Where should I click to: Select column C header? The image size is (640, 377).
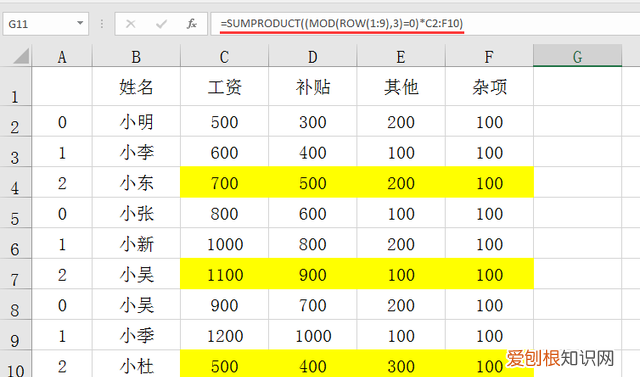click(x=224, y=56)
